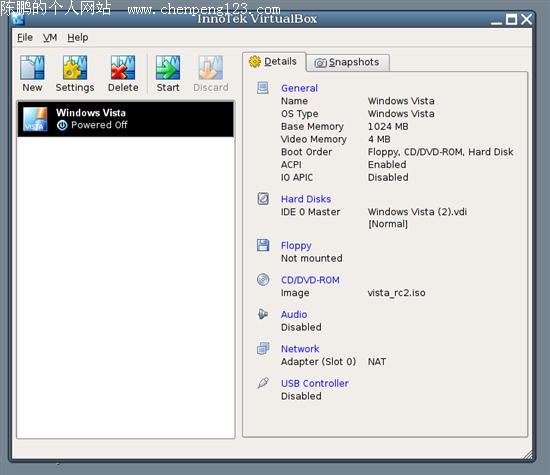This screenshot has height=475, width=550.
Task: Maximize the VirtualBox window
Action: 511,19
